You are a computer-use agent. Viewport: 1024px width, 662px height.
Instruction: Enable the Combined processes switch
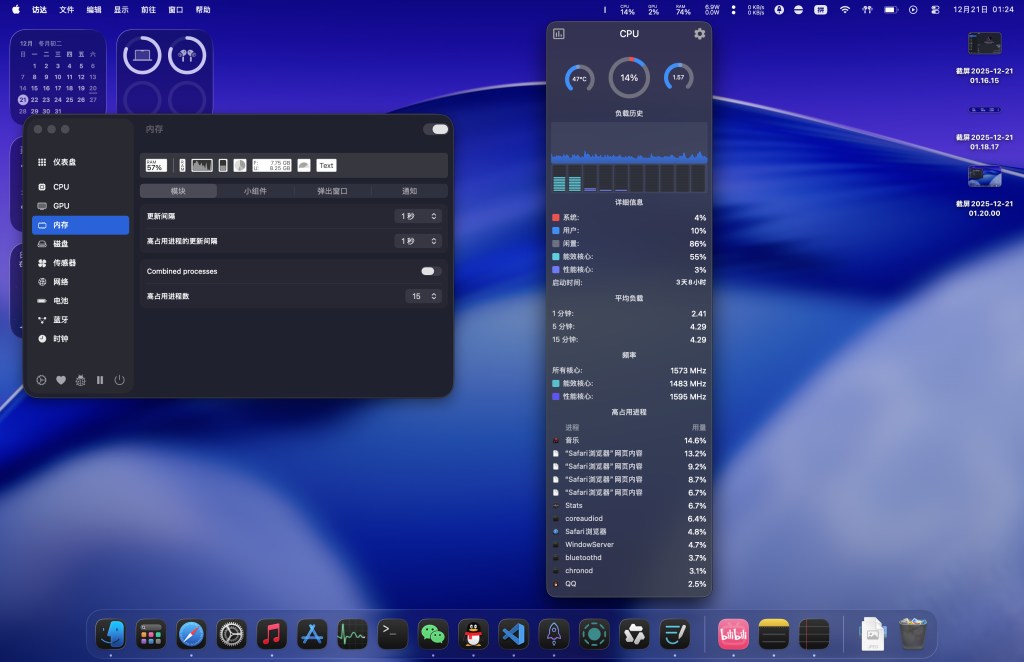pos(431,271)
